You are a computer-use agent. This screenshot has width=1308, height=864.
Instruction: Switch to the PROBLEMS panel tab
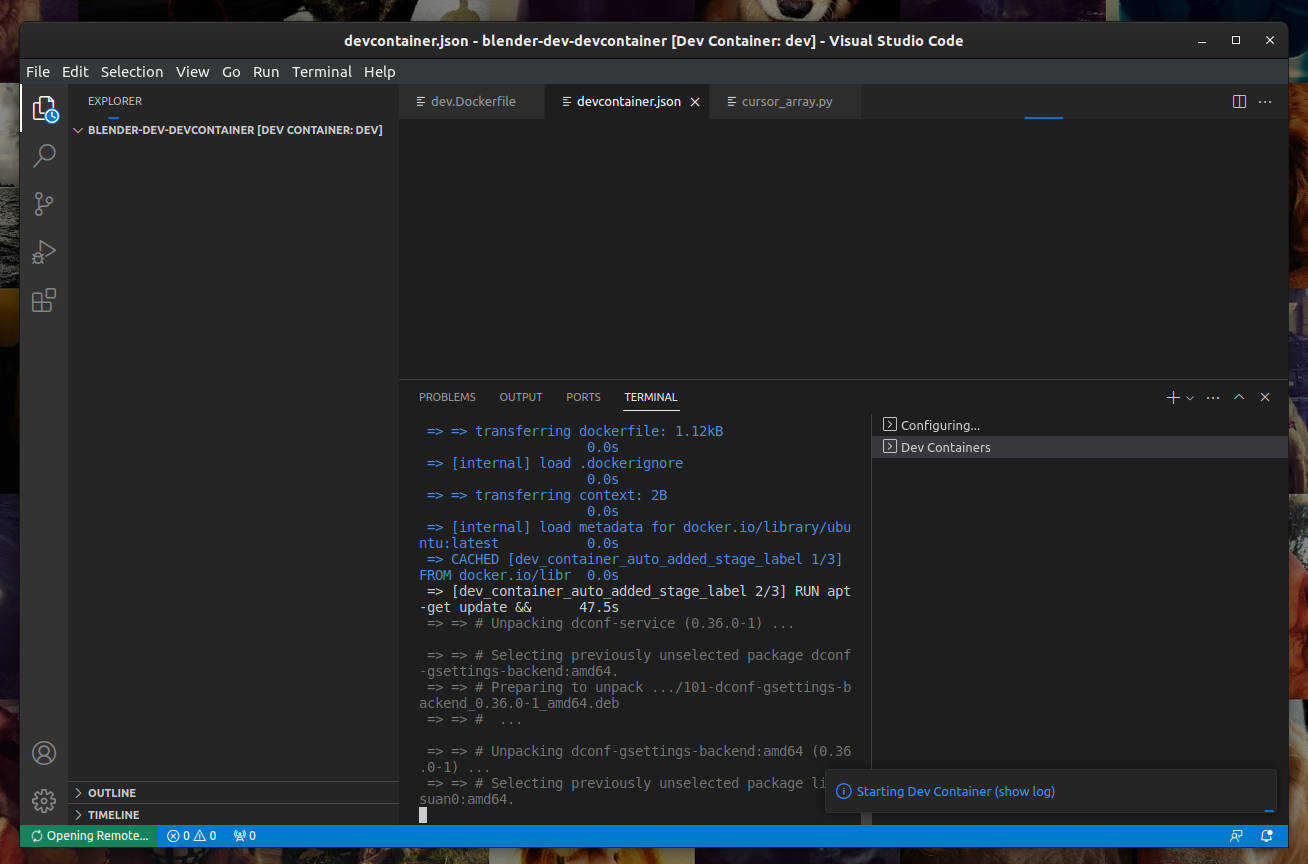447,397
